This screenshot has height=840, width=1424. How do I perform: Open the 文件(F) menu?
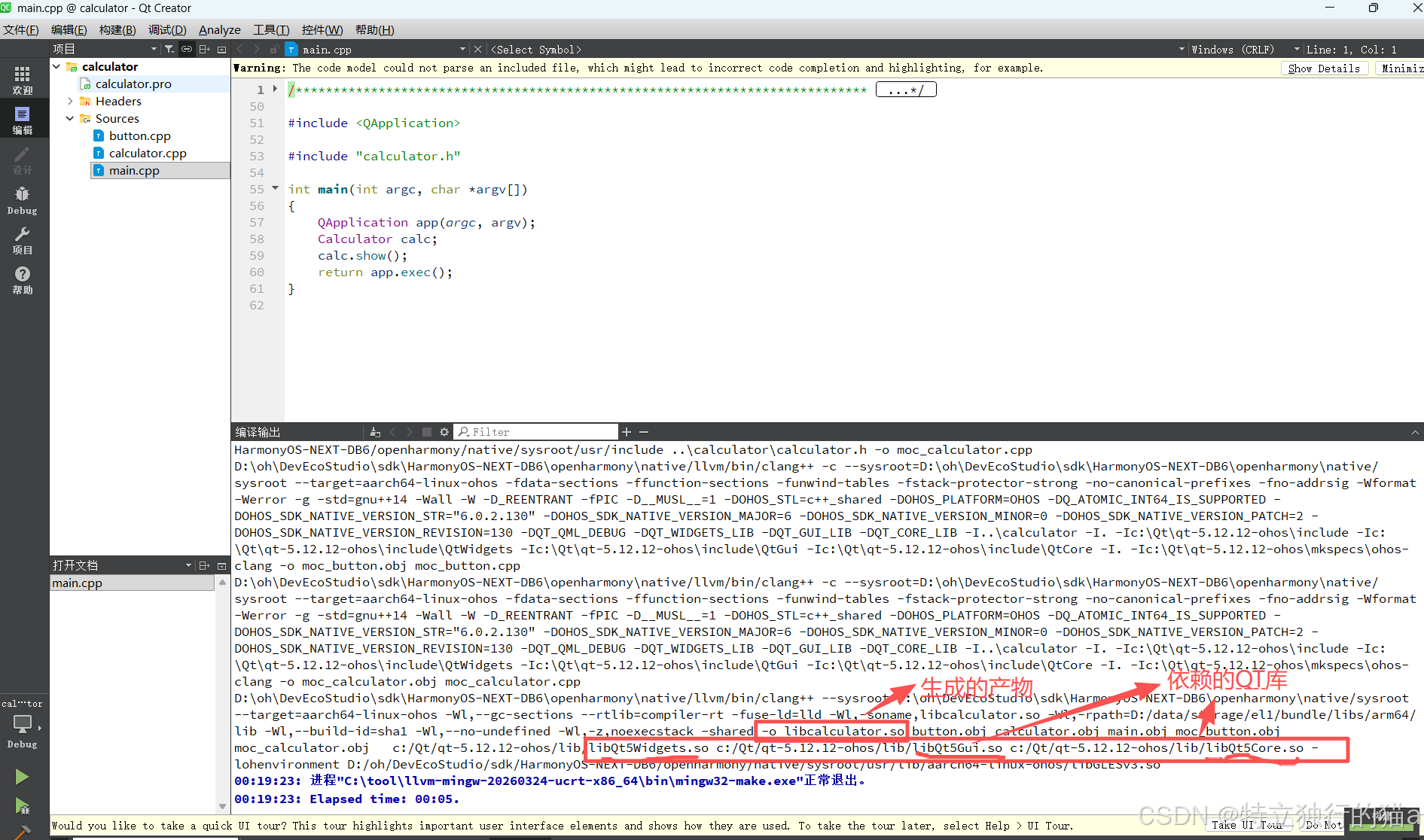pos(21,30)
